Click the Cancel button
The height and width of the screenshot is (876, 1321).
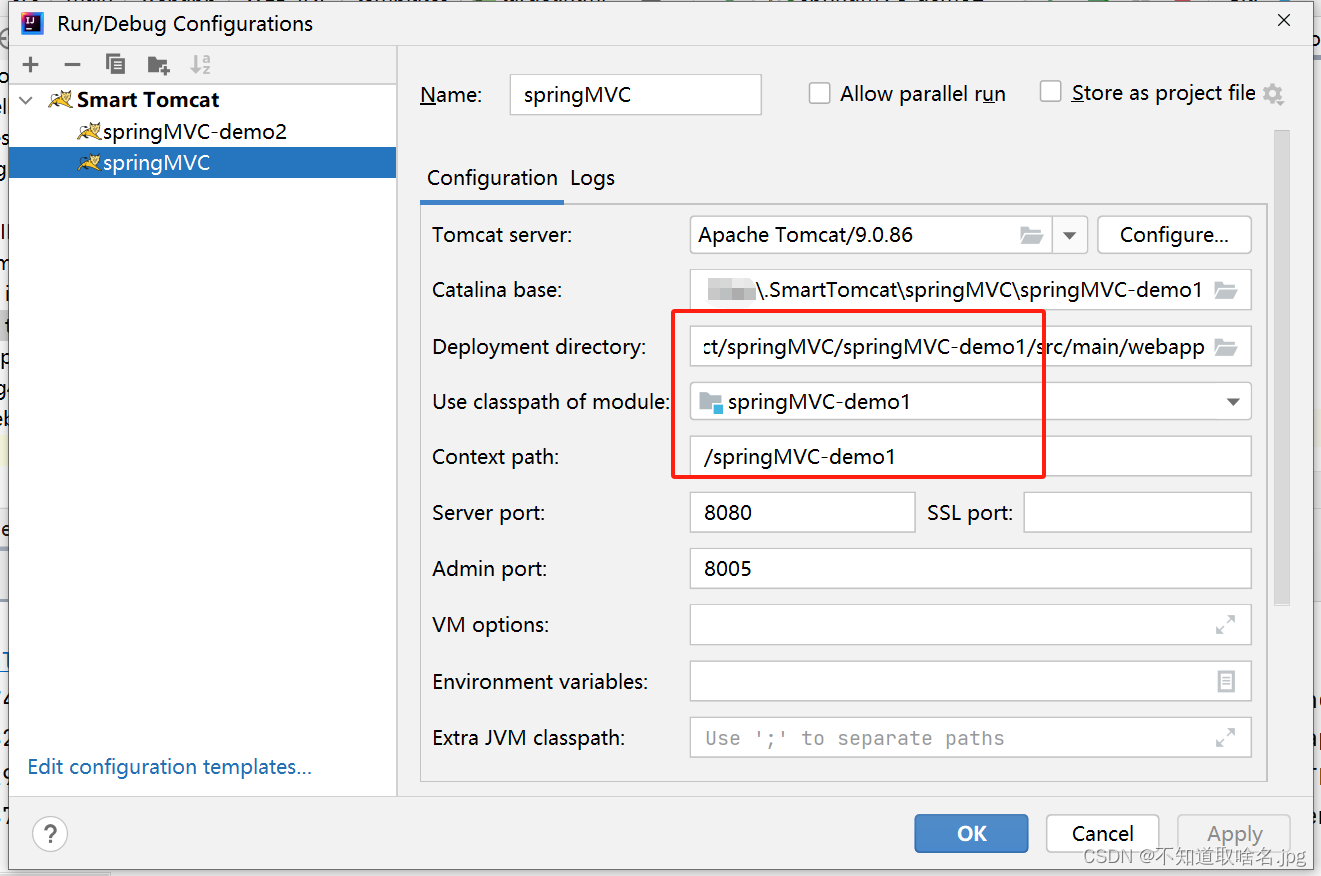coord(1102,833)
